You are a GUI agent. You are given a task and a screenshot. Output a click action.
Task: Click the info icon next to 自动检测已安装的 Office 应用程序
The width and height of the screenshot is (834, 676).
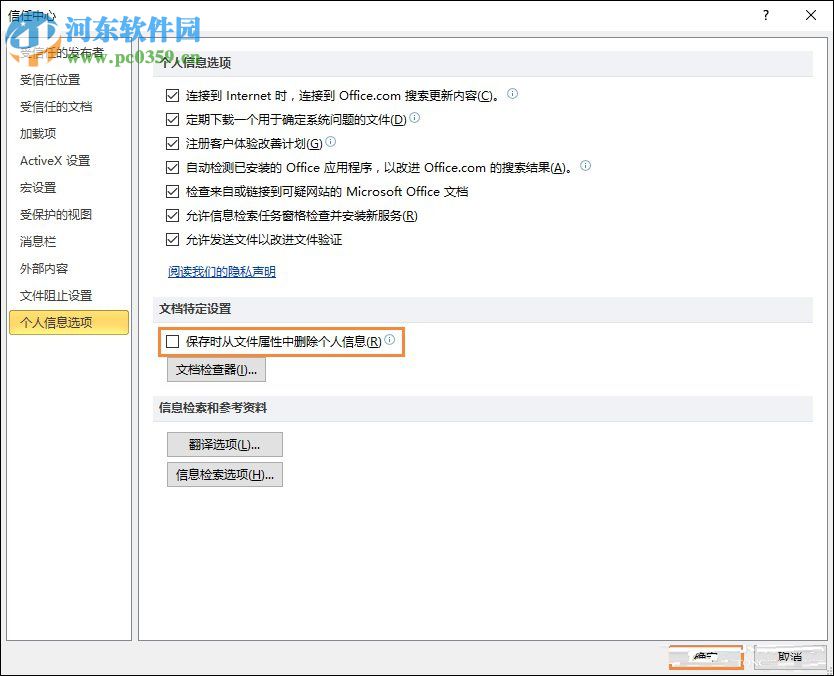coord(585,166)
